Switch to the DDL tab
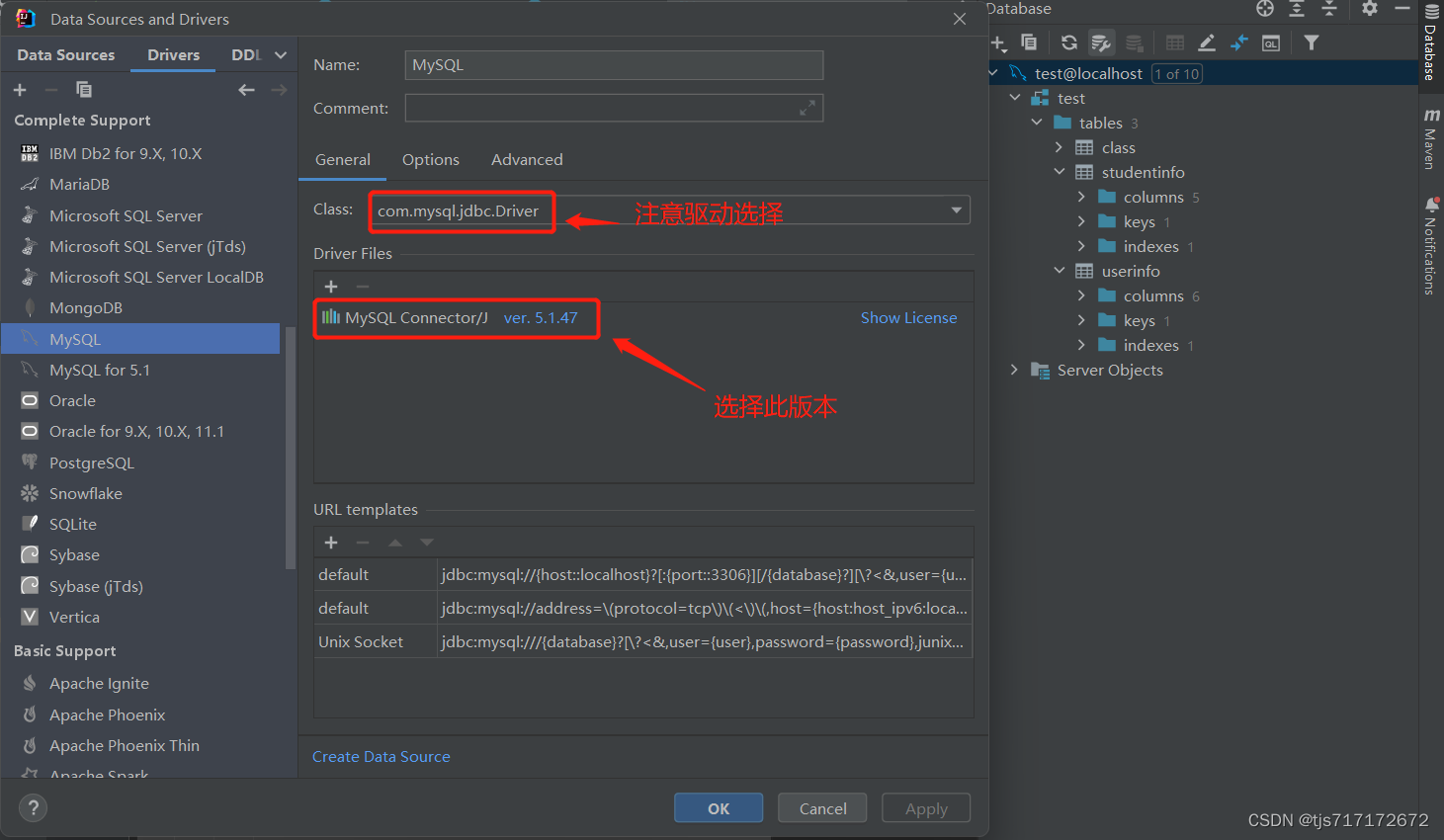 (x=246, y=55)
